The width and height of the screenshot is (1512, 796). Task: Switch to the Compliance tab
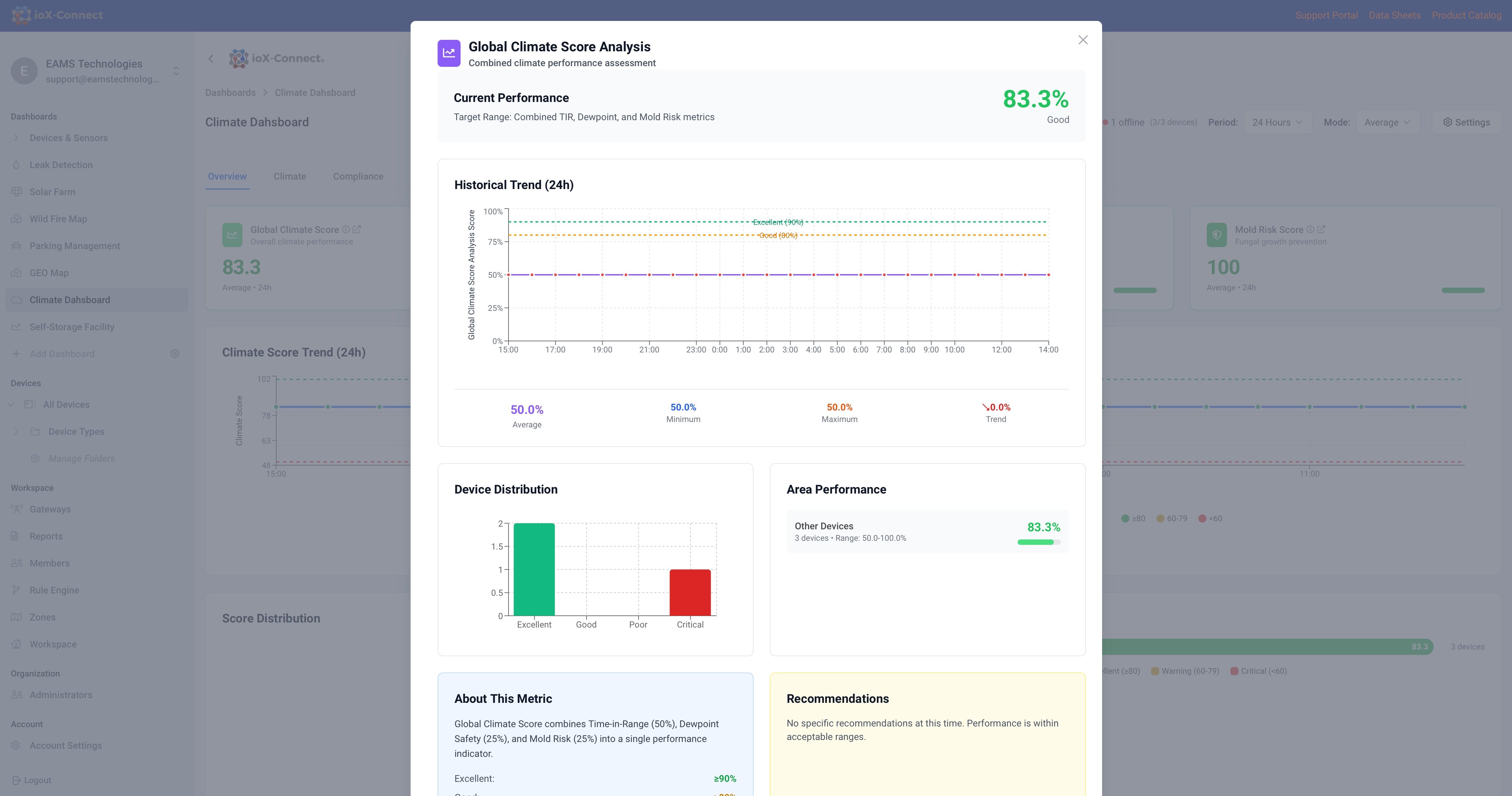[358, 176]
